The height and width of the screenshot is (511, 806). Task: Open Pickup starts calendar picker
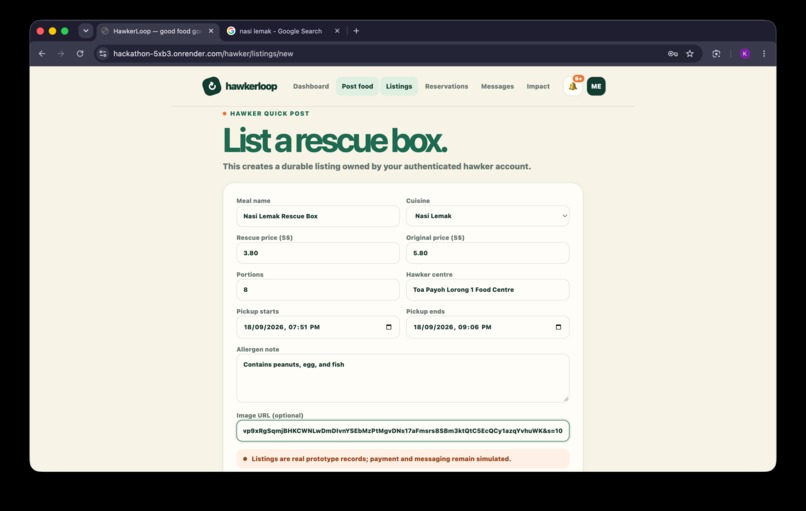pos(389,327)
